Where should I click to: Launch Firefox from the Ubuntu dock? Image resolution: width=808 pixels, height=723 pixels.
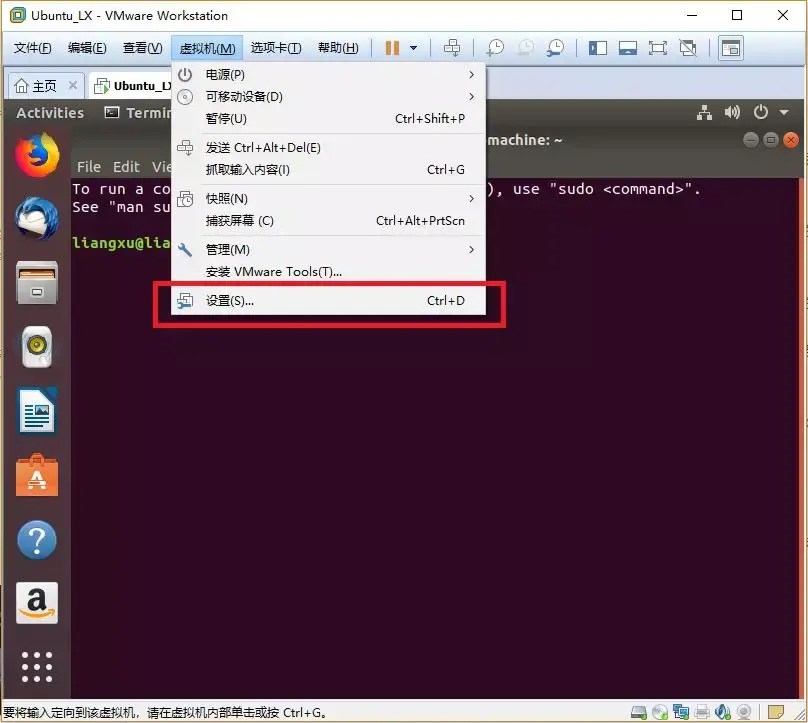(37, 155)
